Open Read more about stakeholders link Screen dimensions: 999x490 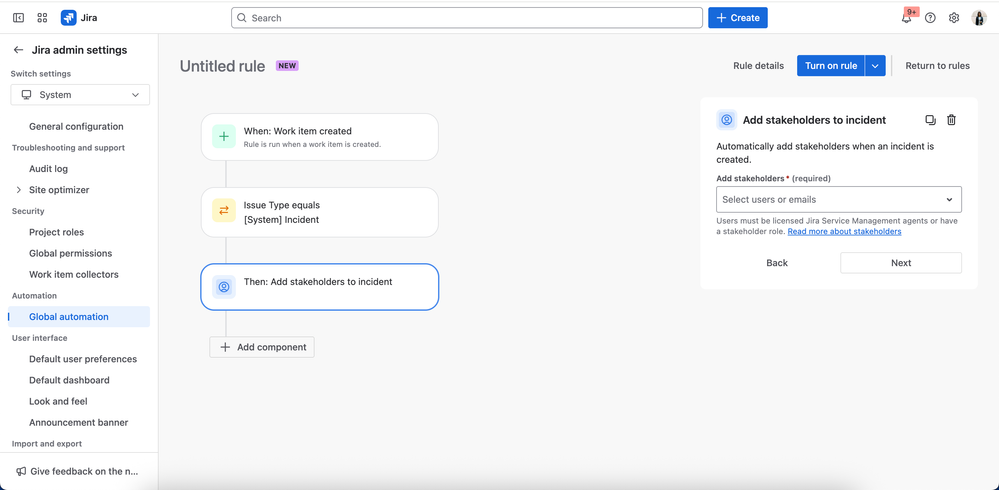click(844, 232)
